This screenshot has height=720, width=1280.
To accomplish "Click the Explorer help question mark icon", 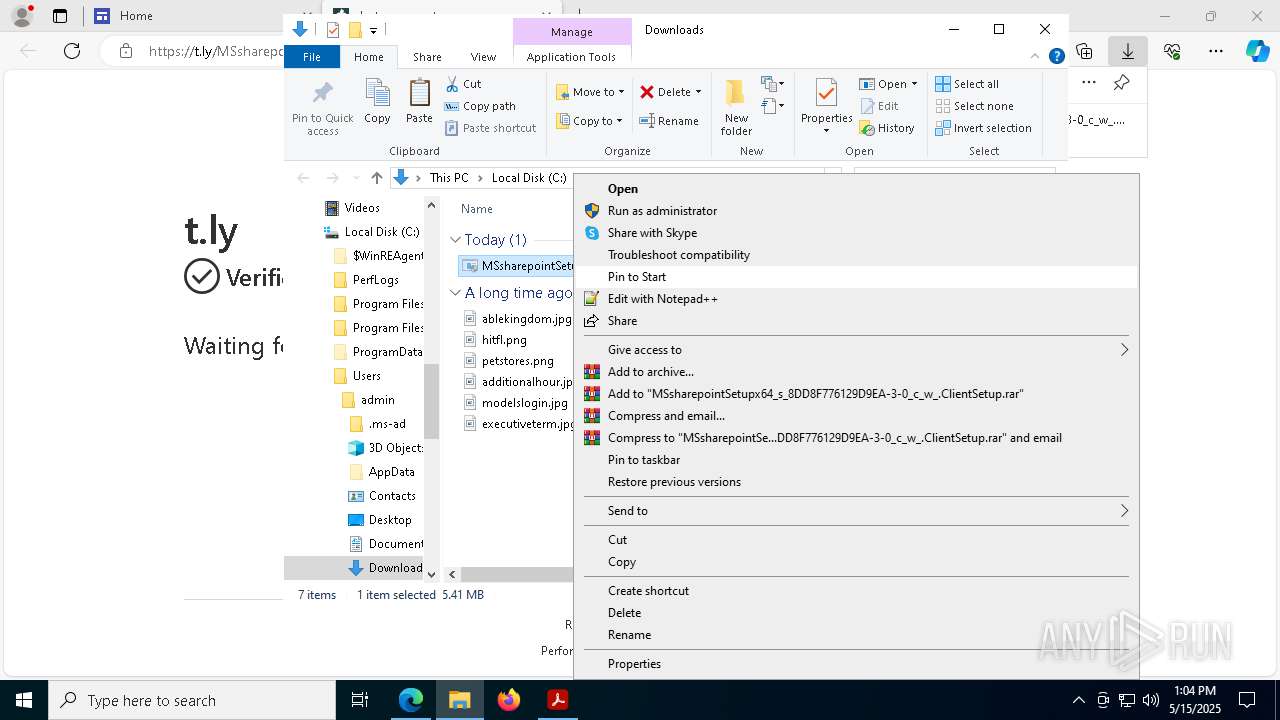I will (1056, 57).
